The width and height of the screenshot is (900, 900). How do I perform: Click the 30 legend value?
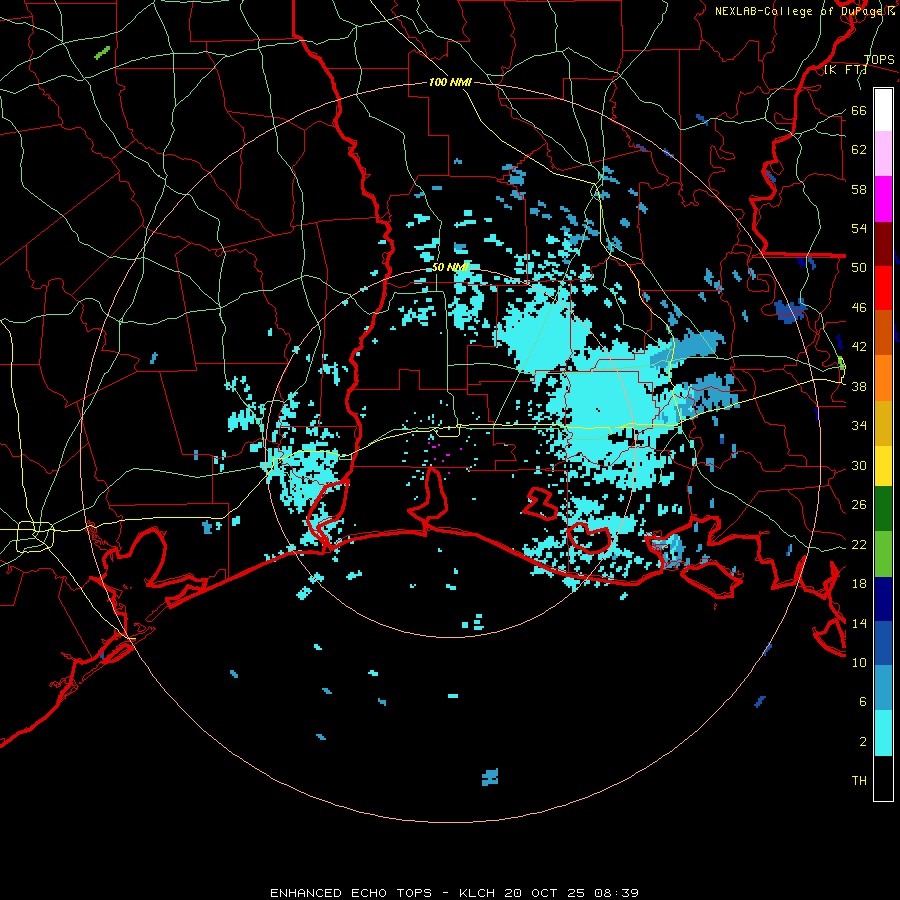pyautogui.click(x=859, y=465)
